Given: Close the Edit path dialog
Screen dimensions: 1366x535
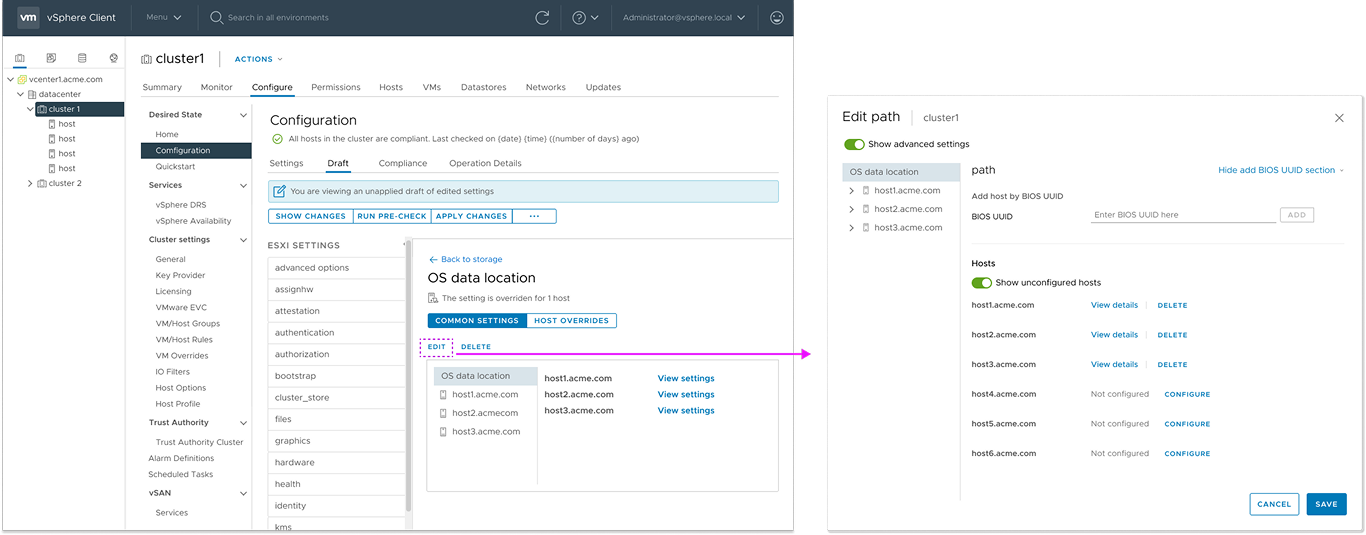Looking at the screenshot, I should coord(1339,118).
